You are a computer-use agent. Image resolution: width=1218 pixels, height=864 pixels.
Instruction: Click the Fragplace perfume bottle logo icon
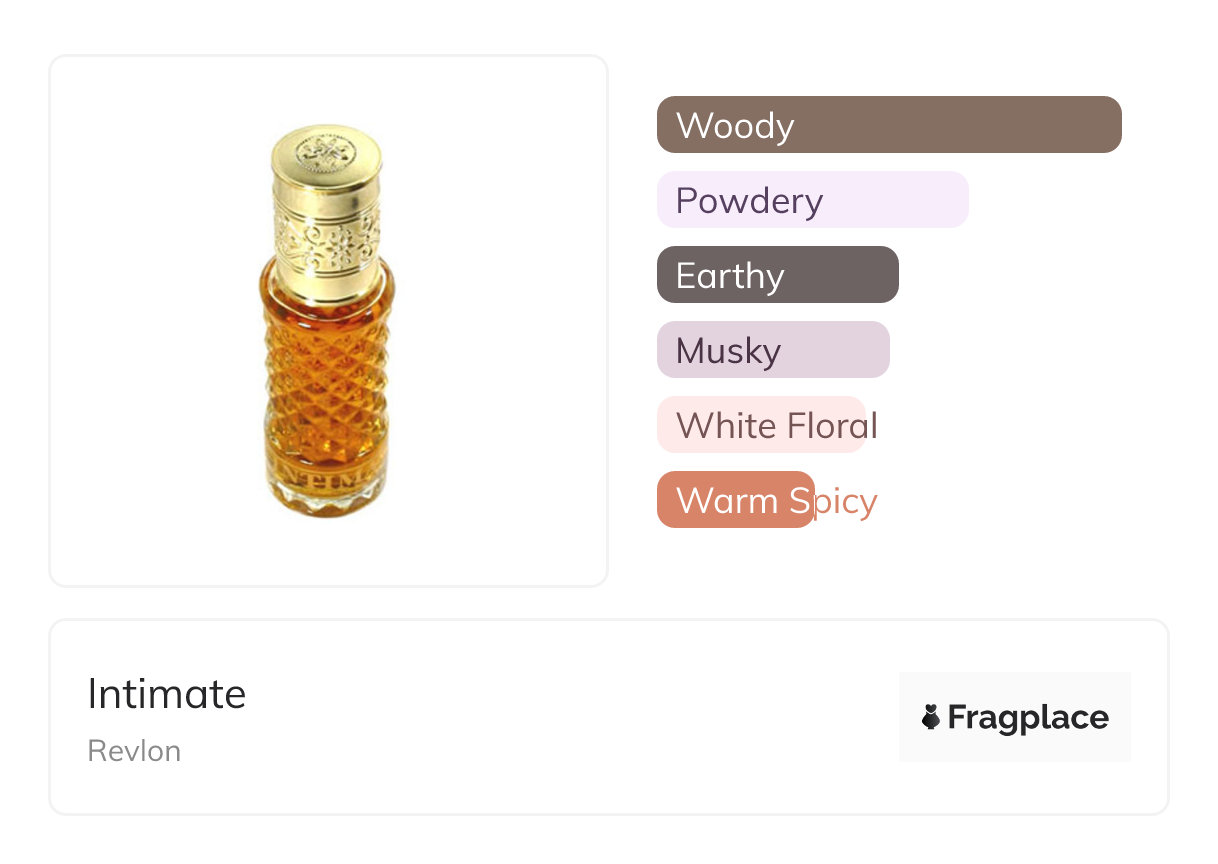[931, 717]
